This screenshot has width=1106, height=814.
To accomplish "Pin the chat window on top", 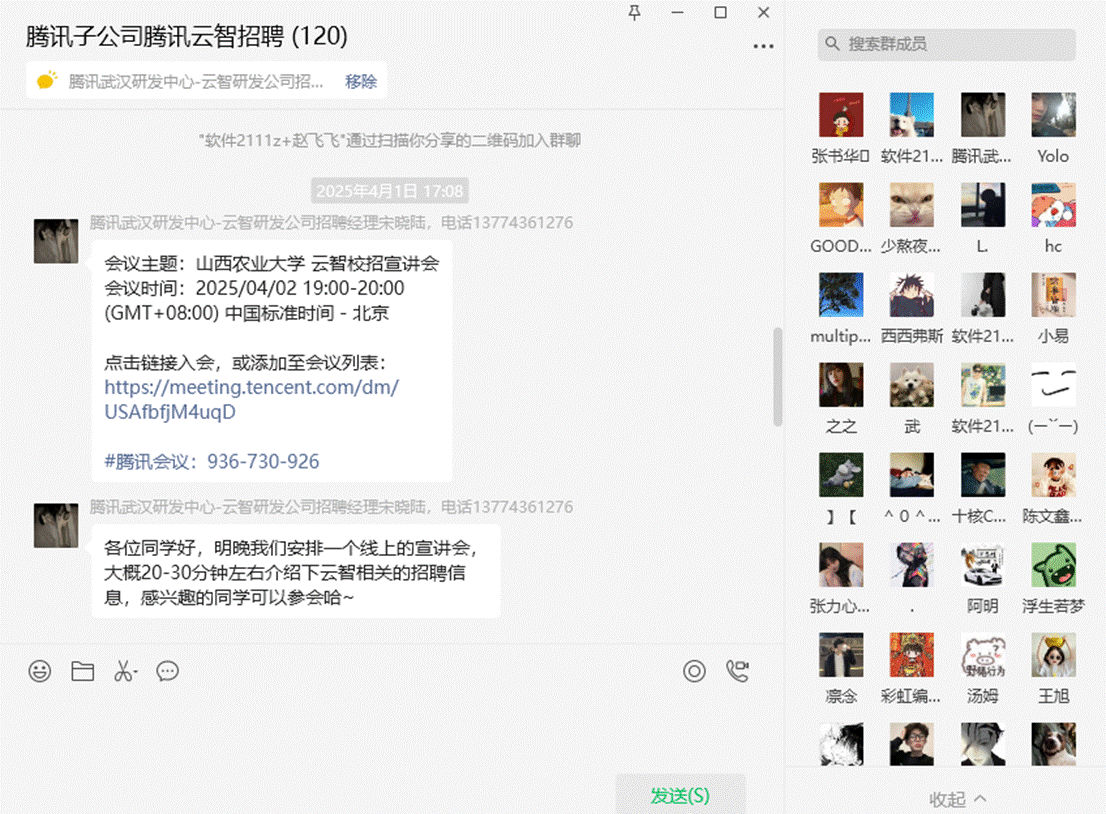I will [634, 13].
